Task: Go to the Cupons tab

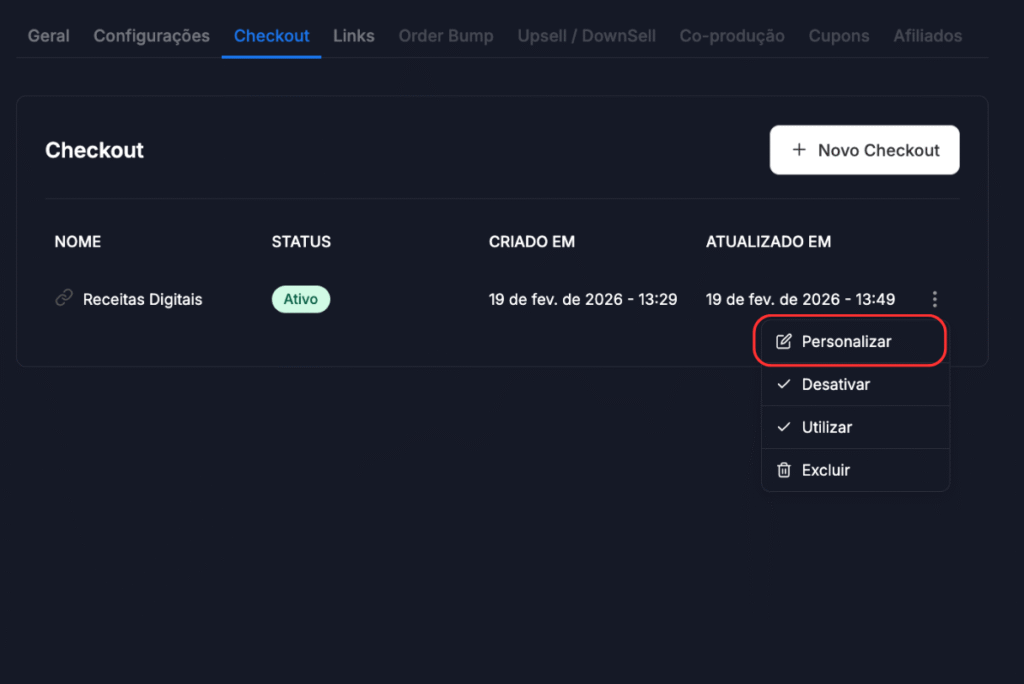Action: (x=839, y=36)
